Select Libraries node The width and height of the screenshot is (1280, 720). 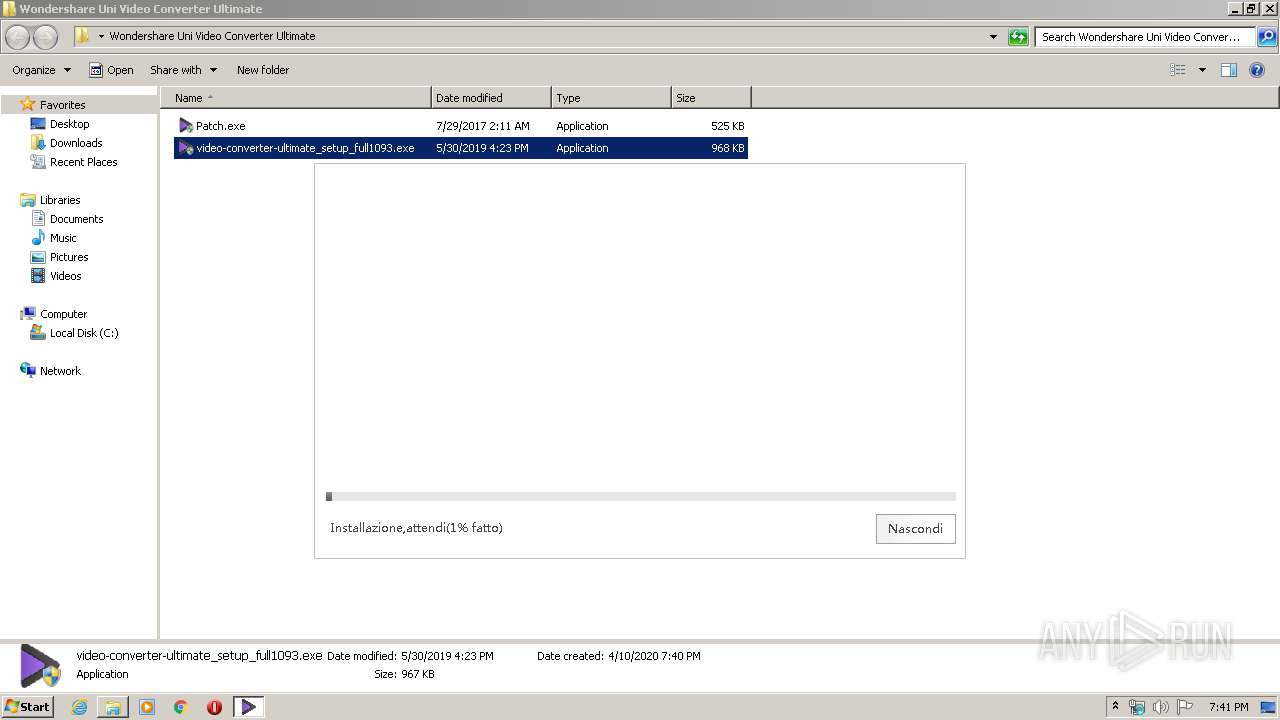click(x=60, y=200)
